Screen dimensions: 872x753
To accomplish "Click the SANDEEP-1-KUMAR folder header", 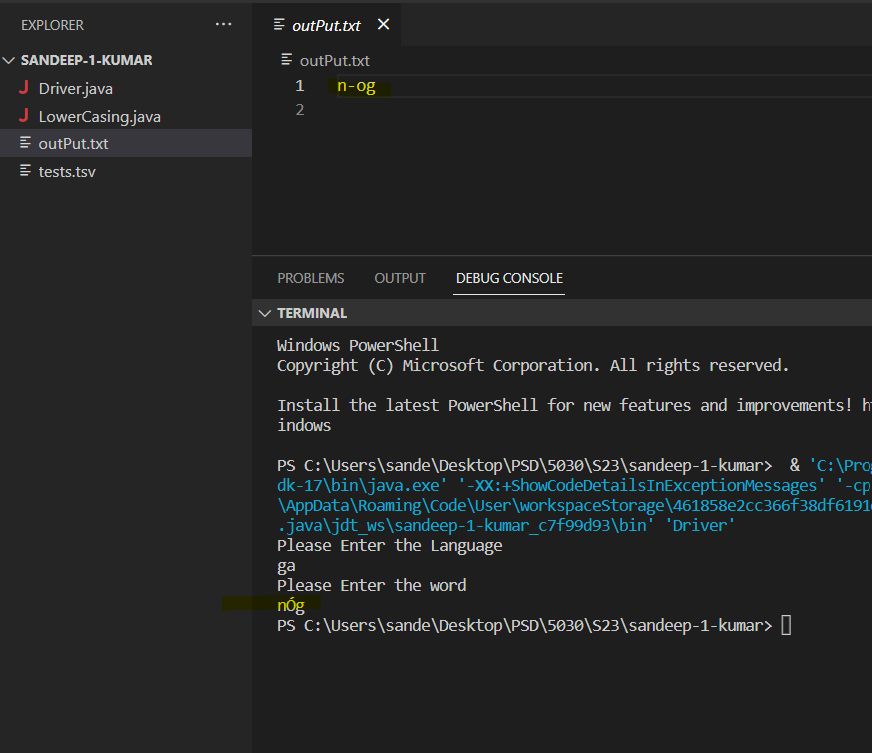I will pyautogui.click(x=86, y=60).
